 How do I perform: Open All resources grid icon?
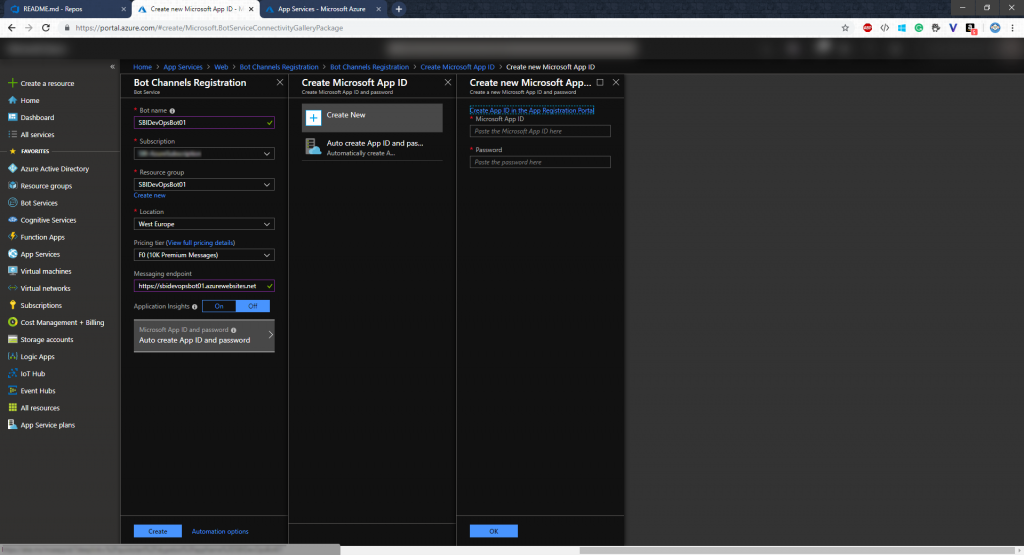12,407
